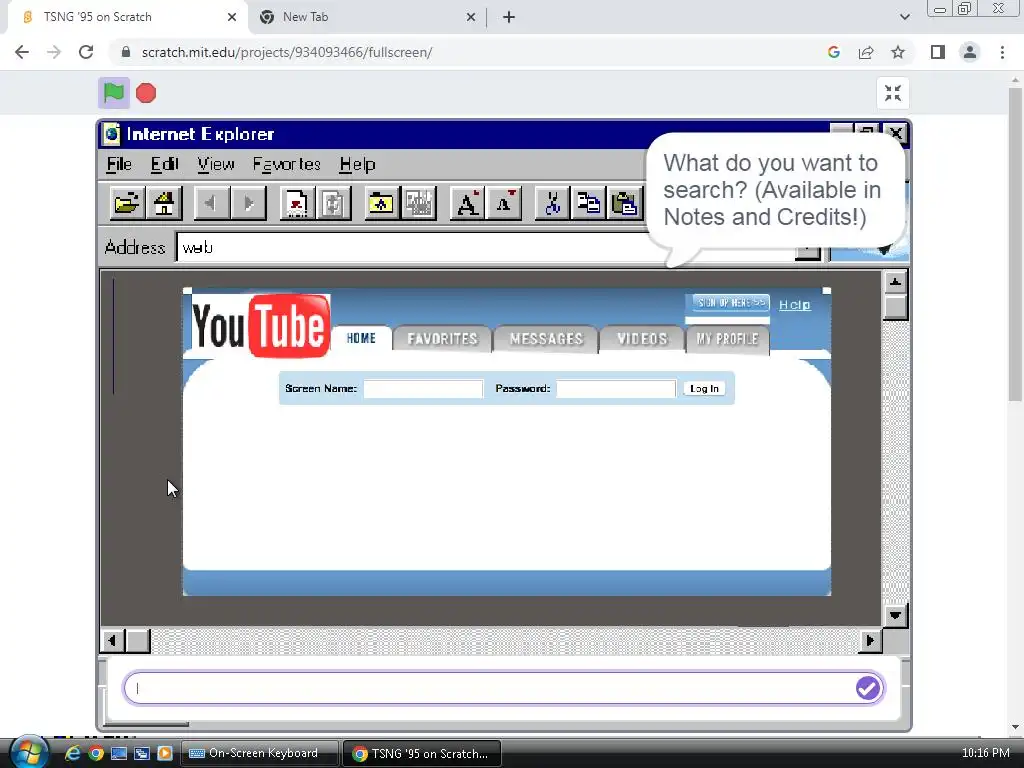Reload the Chrome page
The image size is (1024, 768).
[x=86, y=52]
